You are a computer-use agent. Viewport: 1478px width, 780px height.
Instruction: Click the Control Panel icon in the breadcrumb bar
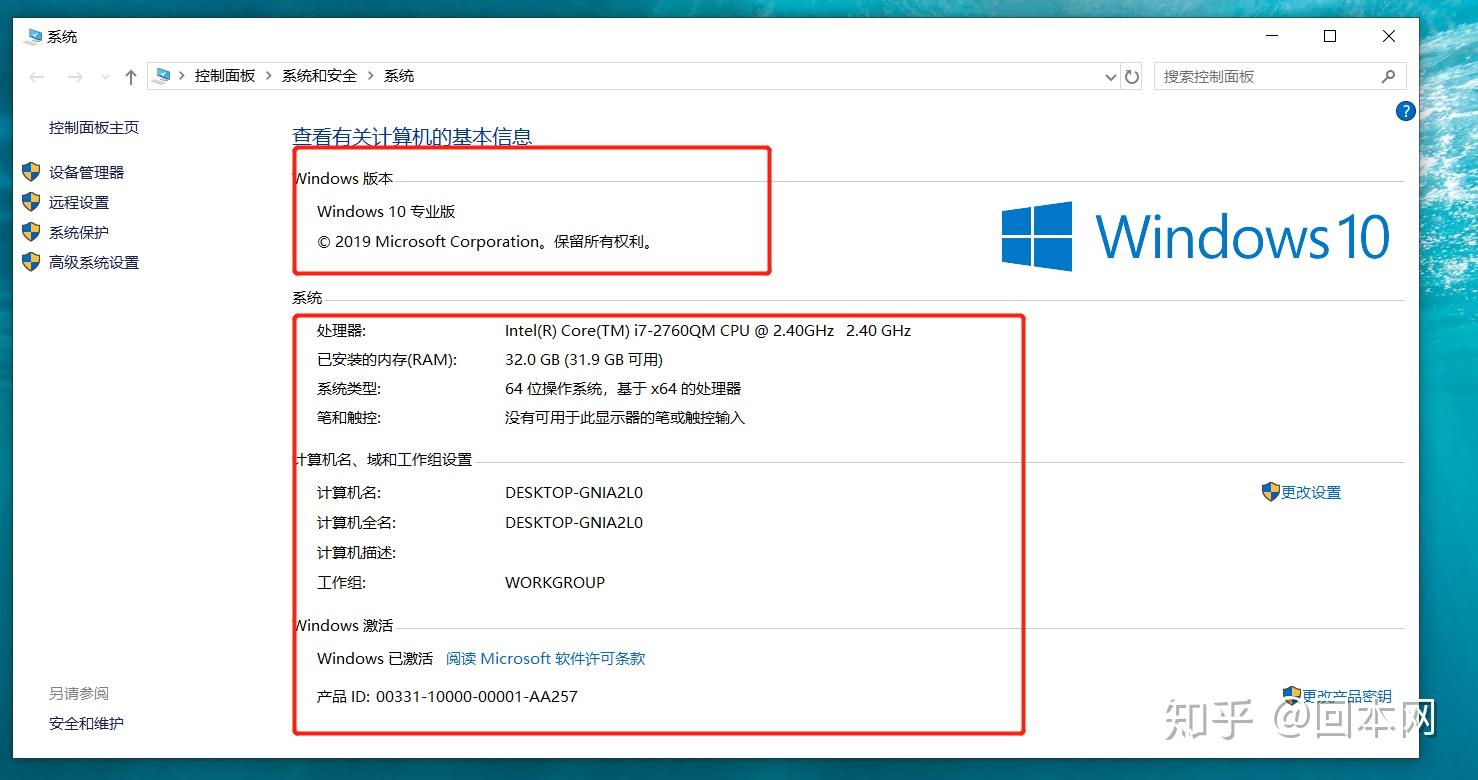point(162,75)
